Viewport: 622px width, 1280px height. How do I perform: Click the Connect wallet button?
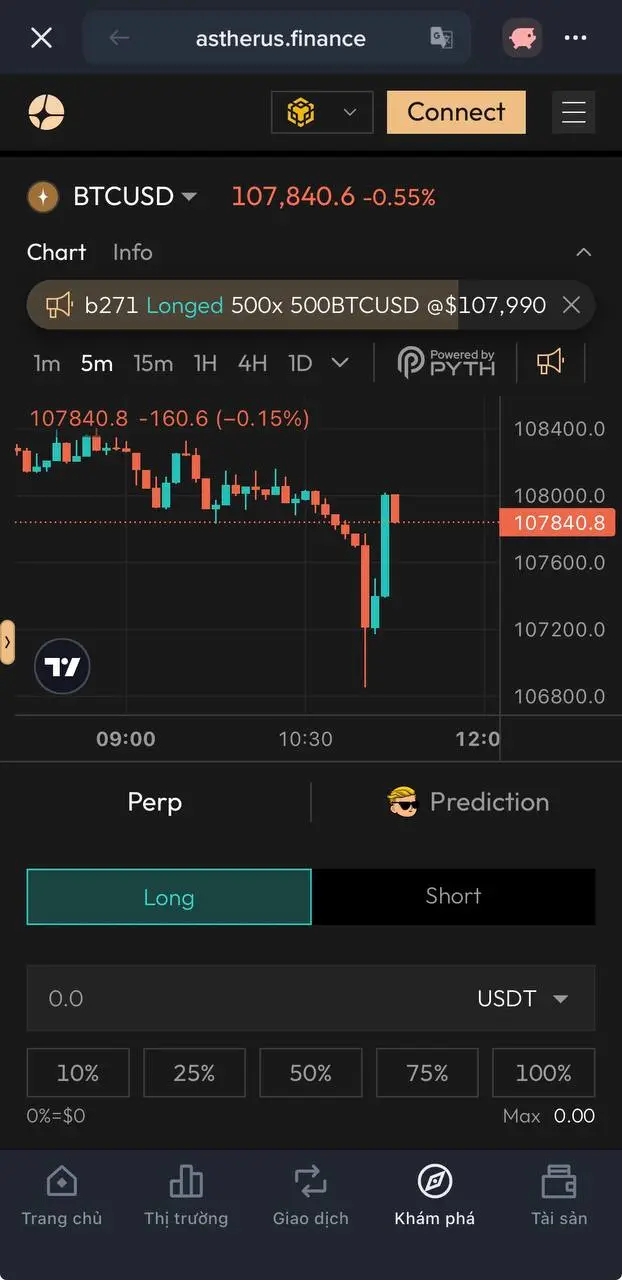456,112
